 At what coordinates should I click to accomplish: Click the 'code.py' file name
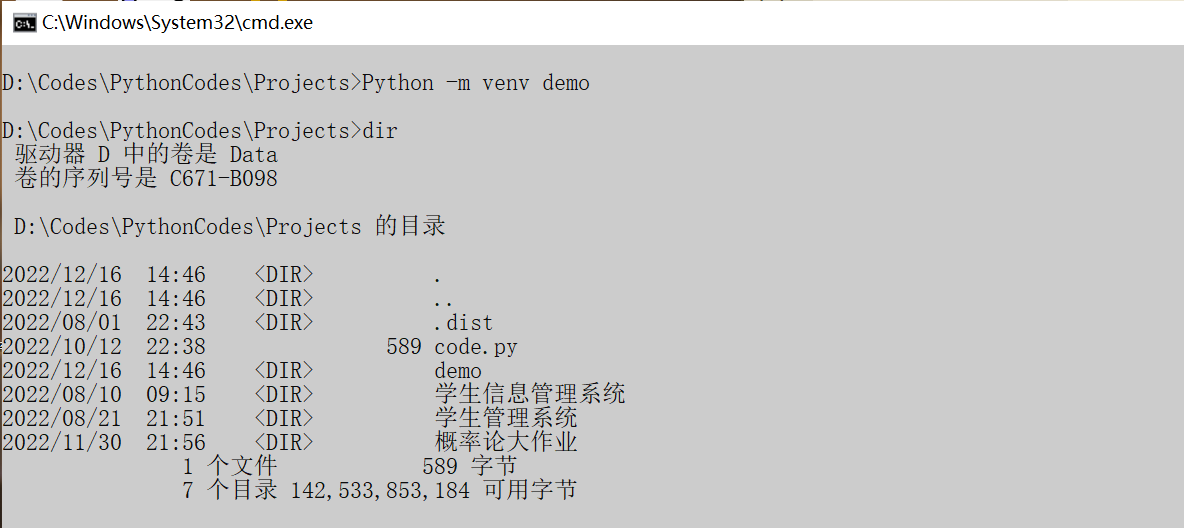pos(476,347)
